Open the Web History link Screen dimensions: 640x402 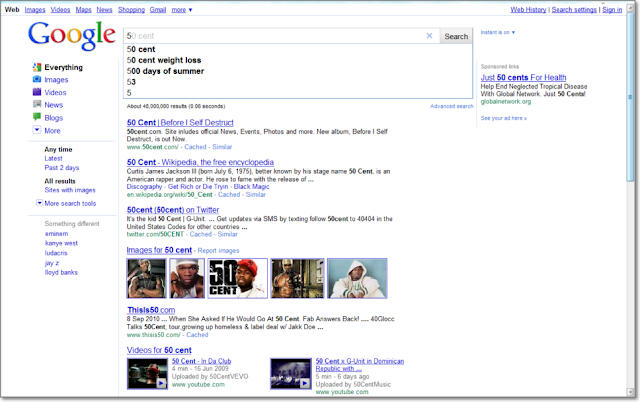point(528,10)
